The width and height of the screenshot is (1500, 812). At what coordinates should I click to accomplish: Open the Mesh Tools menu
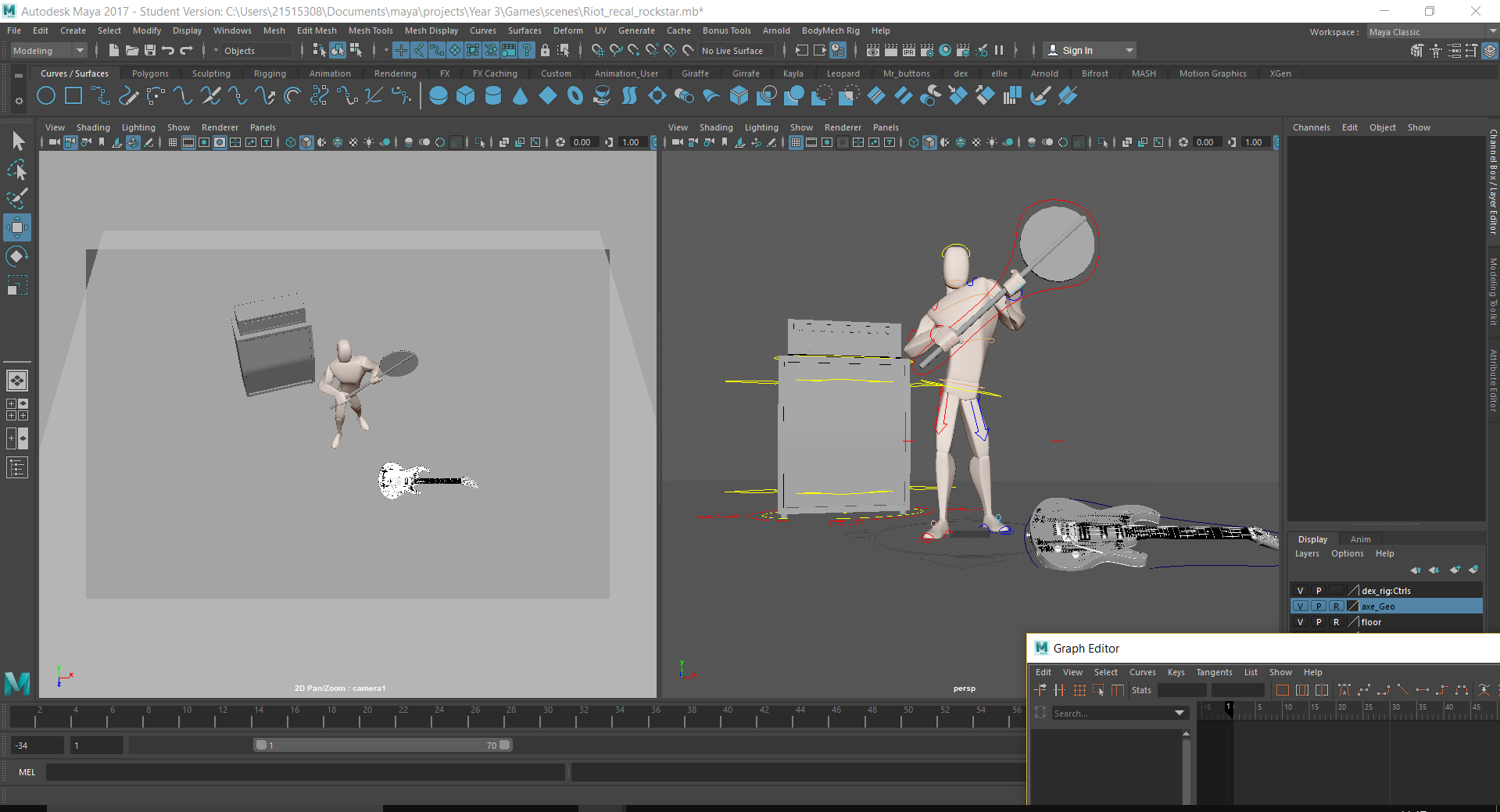pyautogui.click(x=371, y=30)
